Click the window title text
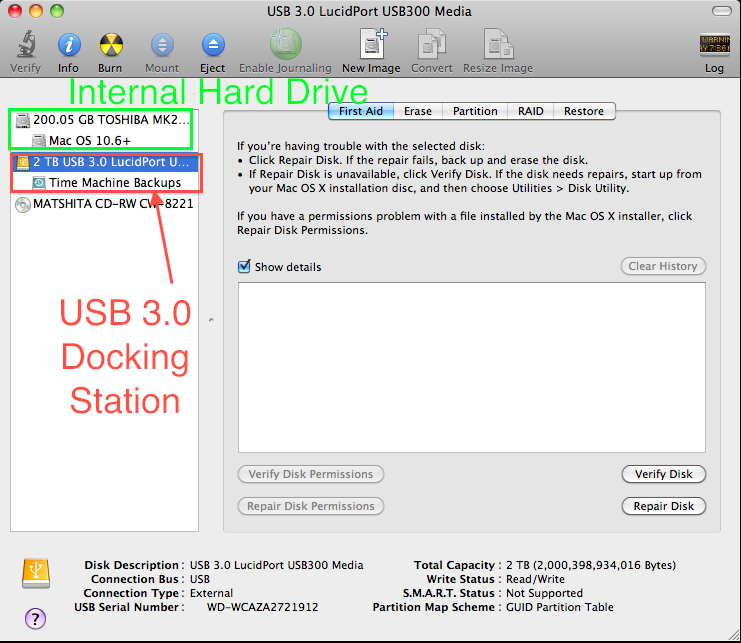This screenshot has height=643, width=741. click(x=369, y=11)
